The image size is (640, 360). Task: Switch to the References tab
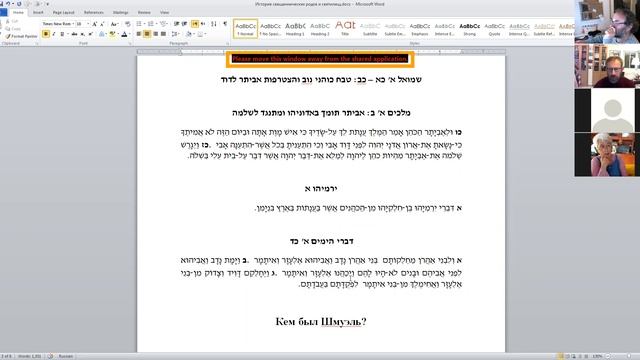[x=93, y=12]
